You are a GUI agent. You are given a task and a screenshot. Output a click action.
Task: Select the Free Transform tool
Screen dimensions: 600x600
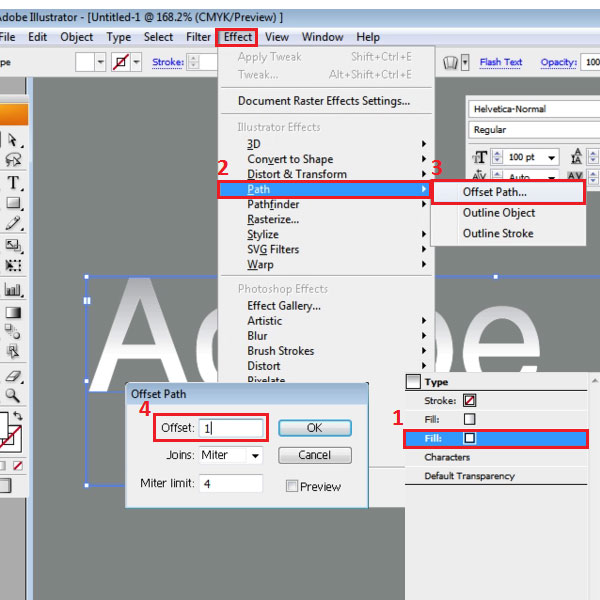[13, 265]
